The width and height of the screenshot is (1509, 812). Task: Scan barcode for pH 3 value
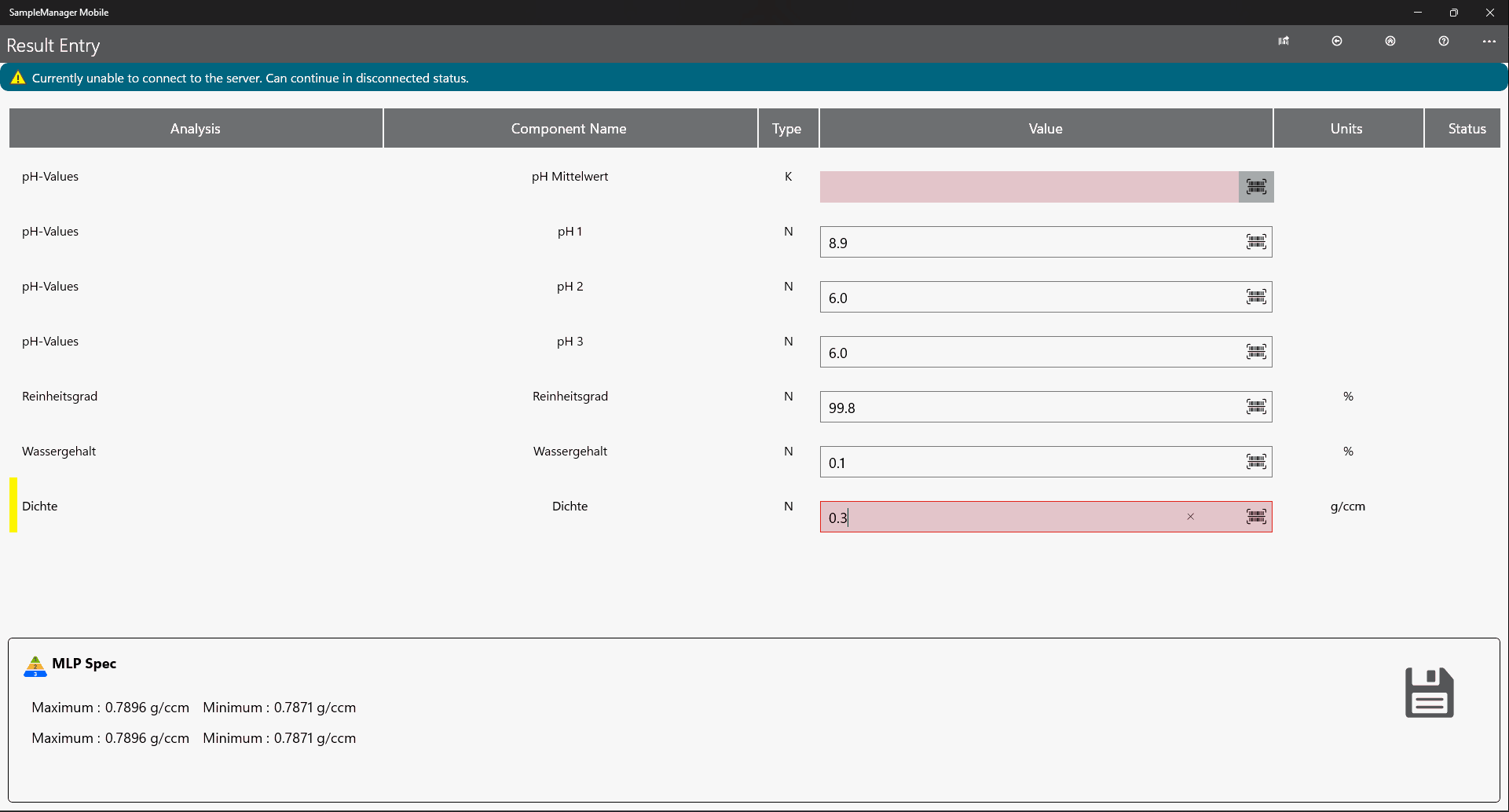tap(1256, 352)
